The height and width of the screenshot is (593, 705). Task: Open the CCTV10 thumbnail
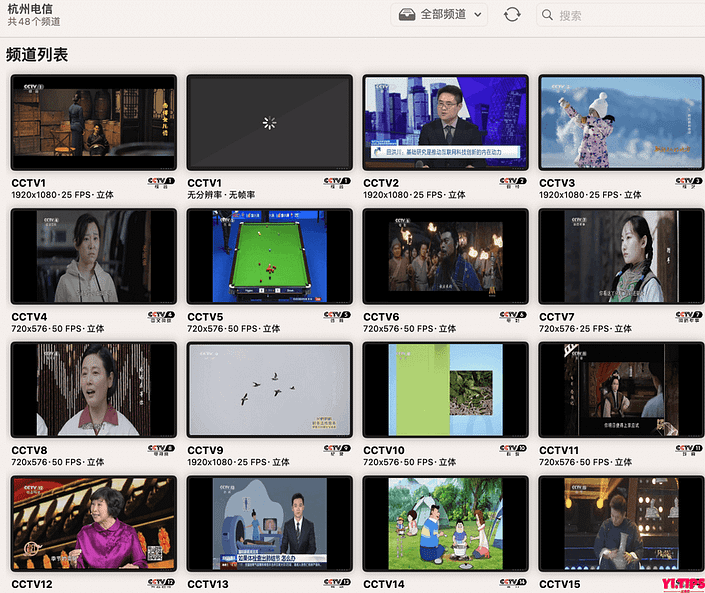[446, 390]
